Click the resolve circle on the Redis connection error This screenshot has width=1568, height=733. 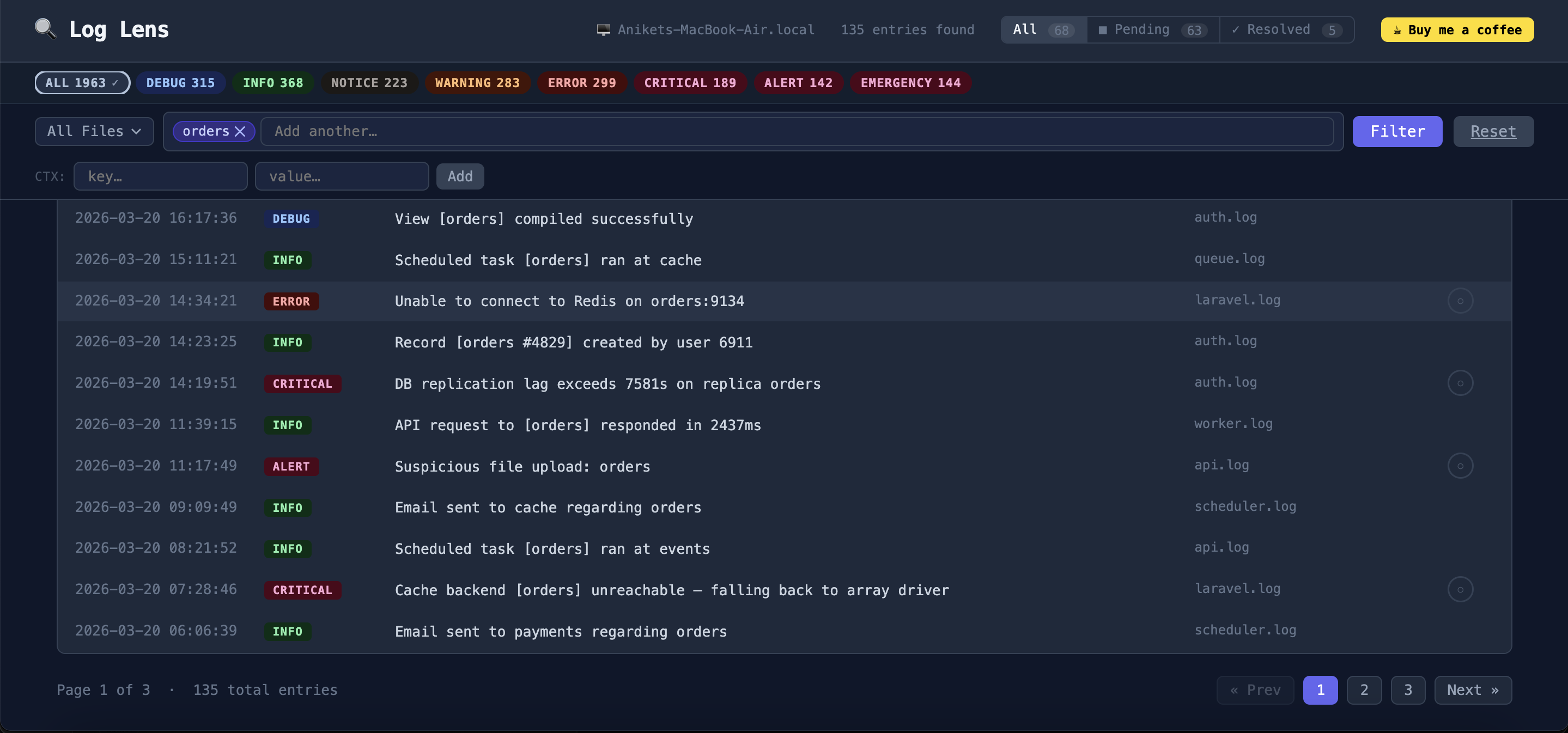click(1461, 301)
